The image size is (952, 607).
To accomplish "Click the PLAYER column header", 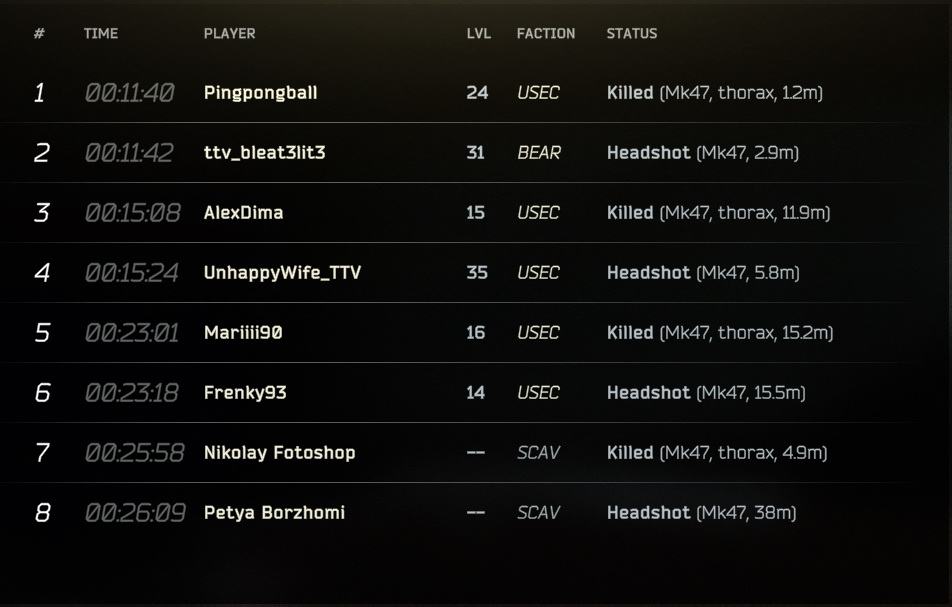I will (230, 33).
